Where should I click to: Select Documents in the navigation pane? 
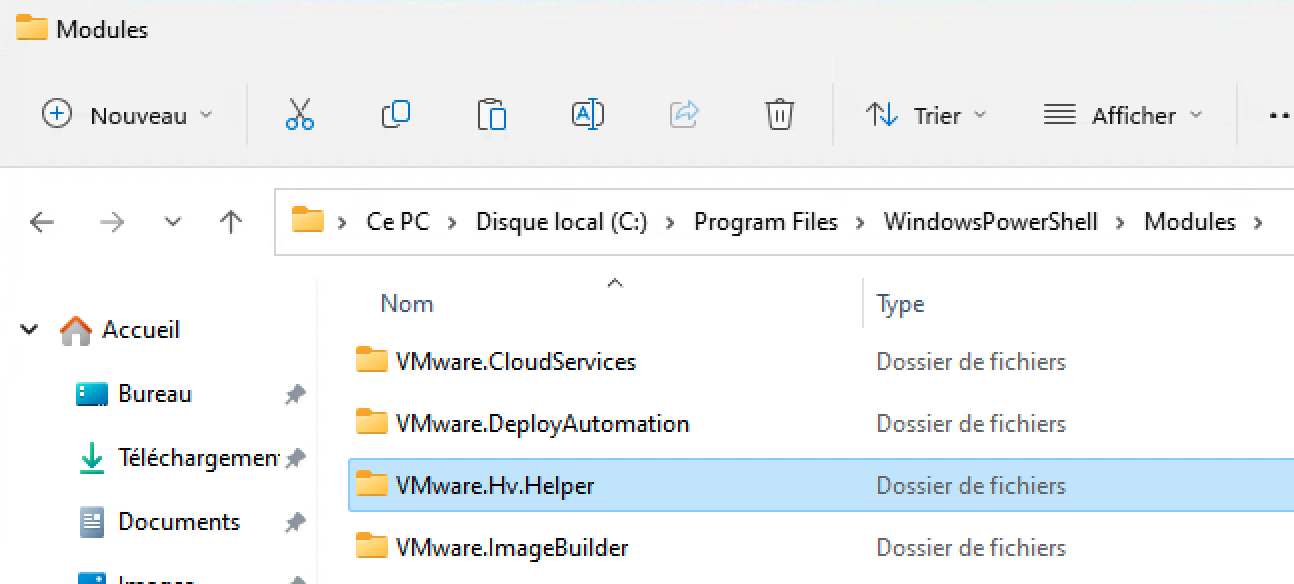coord(178,521)
